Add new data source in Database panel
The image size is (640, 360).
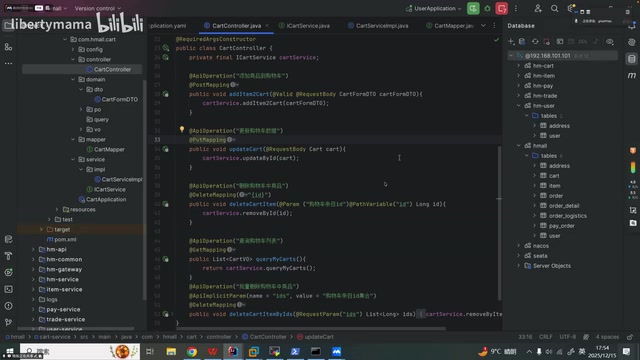click(511, 42)
